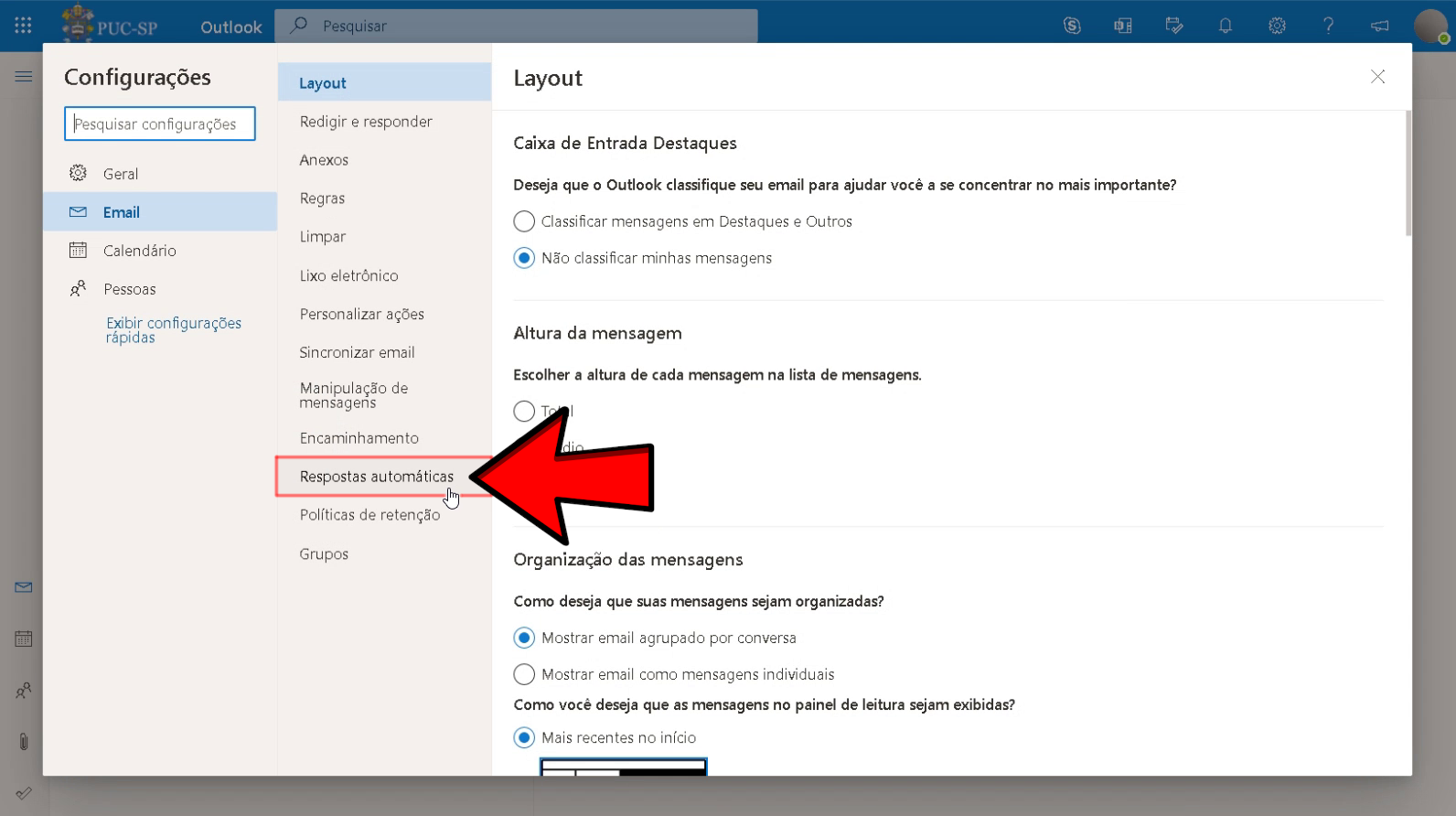Open Redigir e responder settings
Image resolution: width=1456 pixels, height=816 pixels.
click(x=384, y=122)
